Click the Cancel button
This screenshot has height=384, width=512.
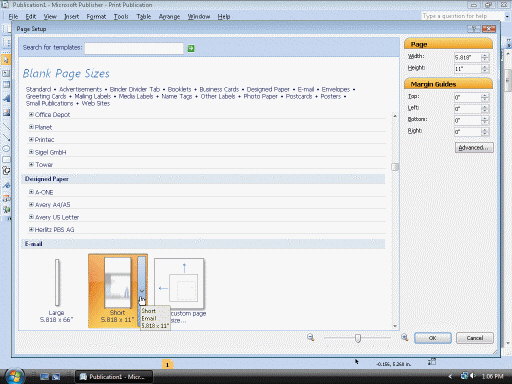[475, 338]
